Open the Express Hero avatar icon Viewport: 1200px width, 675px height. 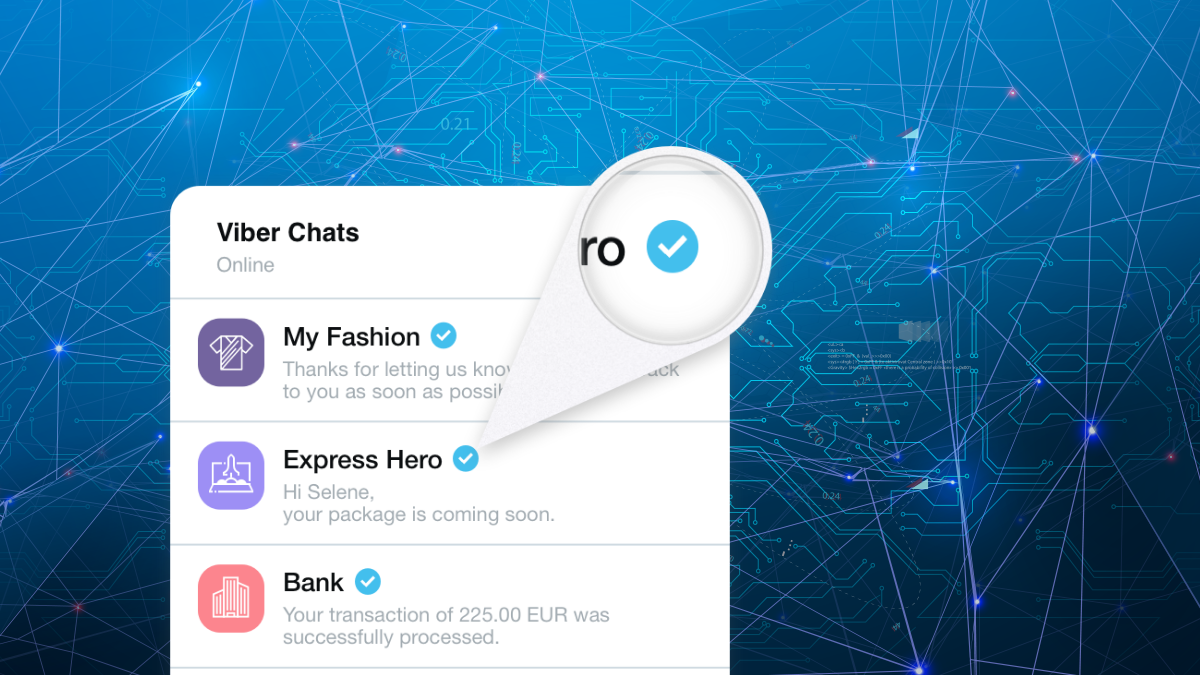pyautogui.click(x=231, y=475)
